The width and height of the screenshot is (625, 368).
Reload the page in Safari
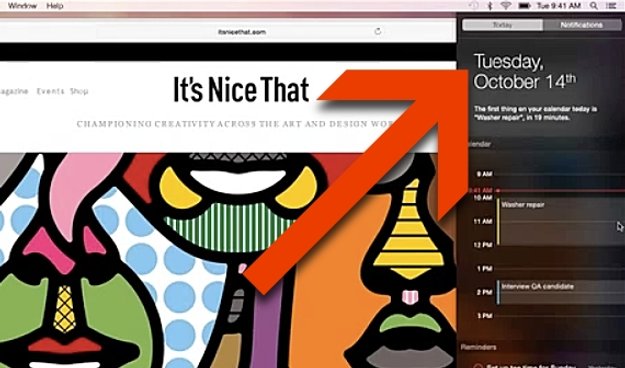pos(377,31)
